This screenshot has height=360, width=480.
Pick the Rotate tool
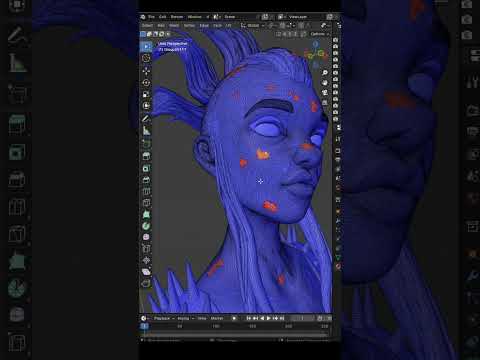(x=146, y=82)
